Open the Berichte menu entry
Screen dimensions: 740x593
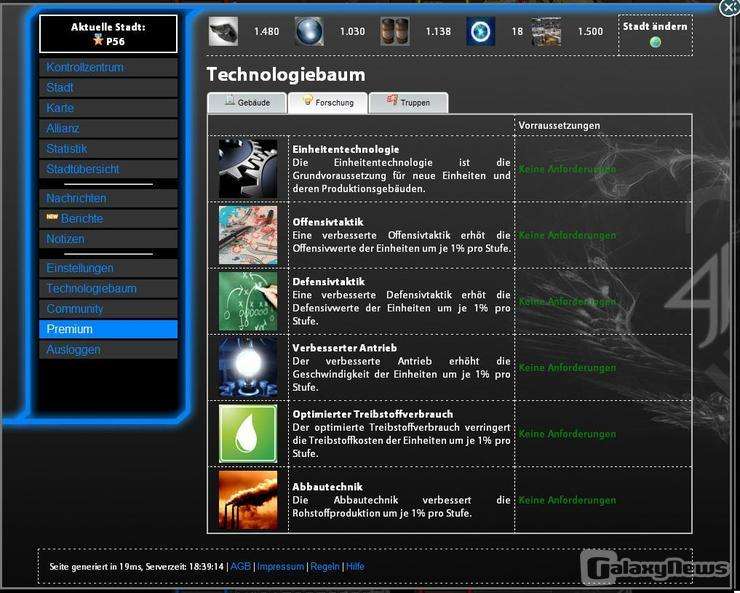pos(109,219)
